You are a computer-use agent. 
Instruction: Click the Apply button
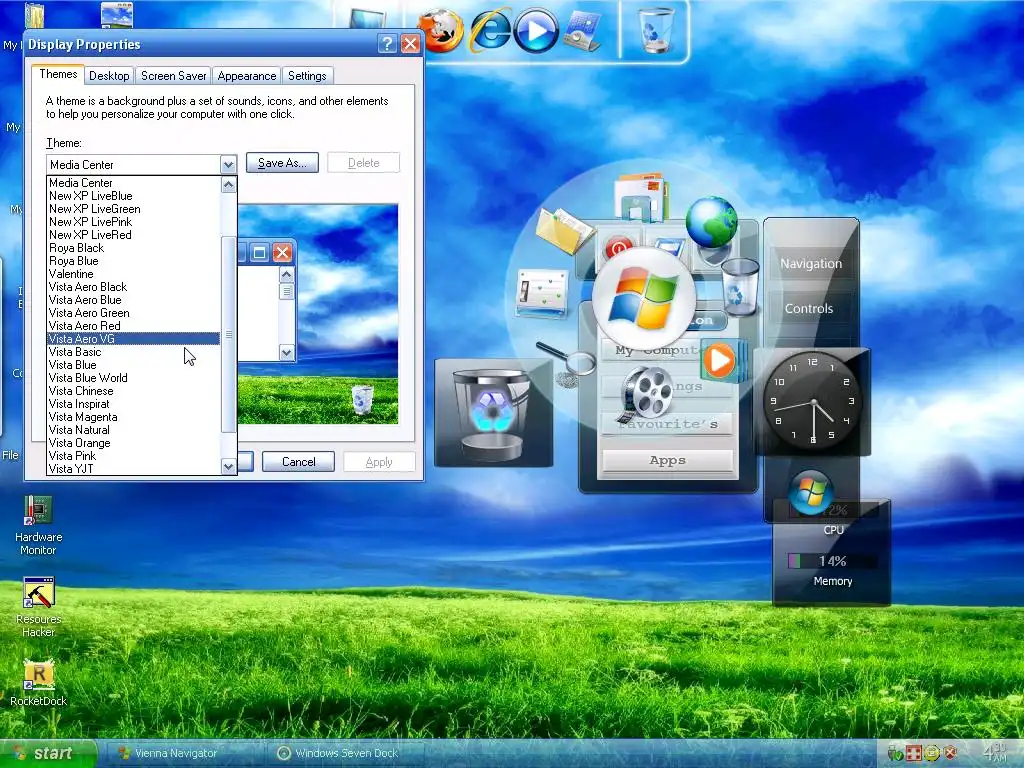(379, 462)
